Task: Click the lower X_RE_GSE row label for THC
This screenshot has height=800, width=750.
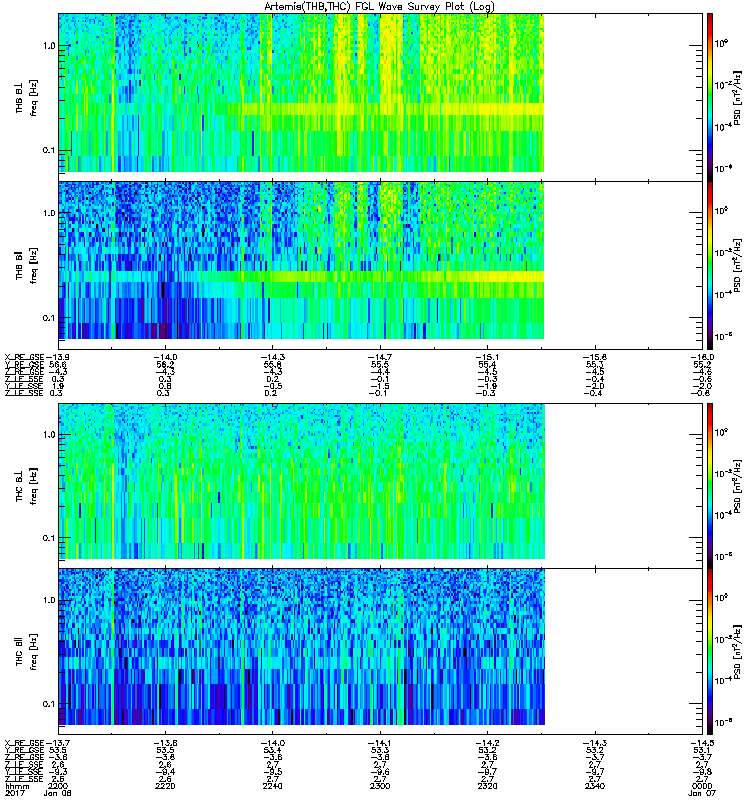Action: pyautogui.click(x=24, y=743)
